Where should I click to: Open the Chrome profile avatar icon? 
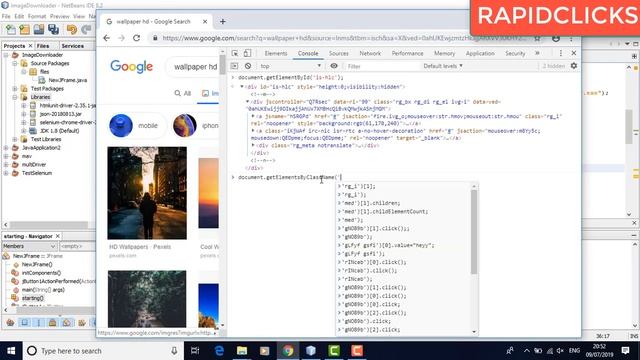(x=556, y=38)
